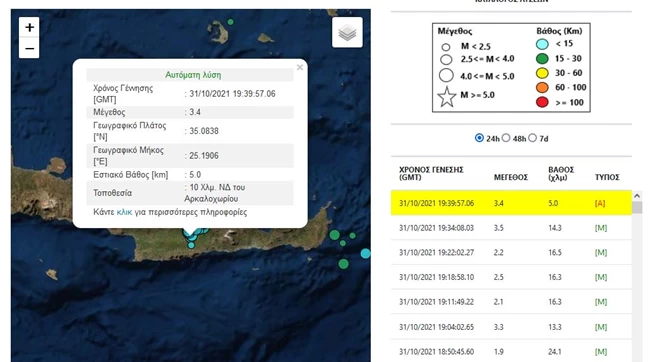Select the 19:22:02.27 earthquake entry
This screenshot has height=362, width=650.
(x=511, y=253)
